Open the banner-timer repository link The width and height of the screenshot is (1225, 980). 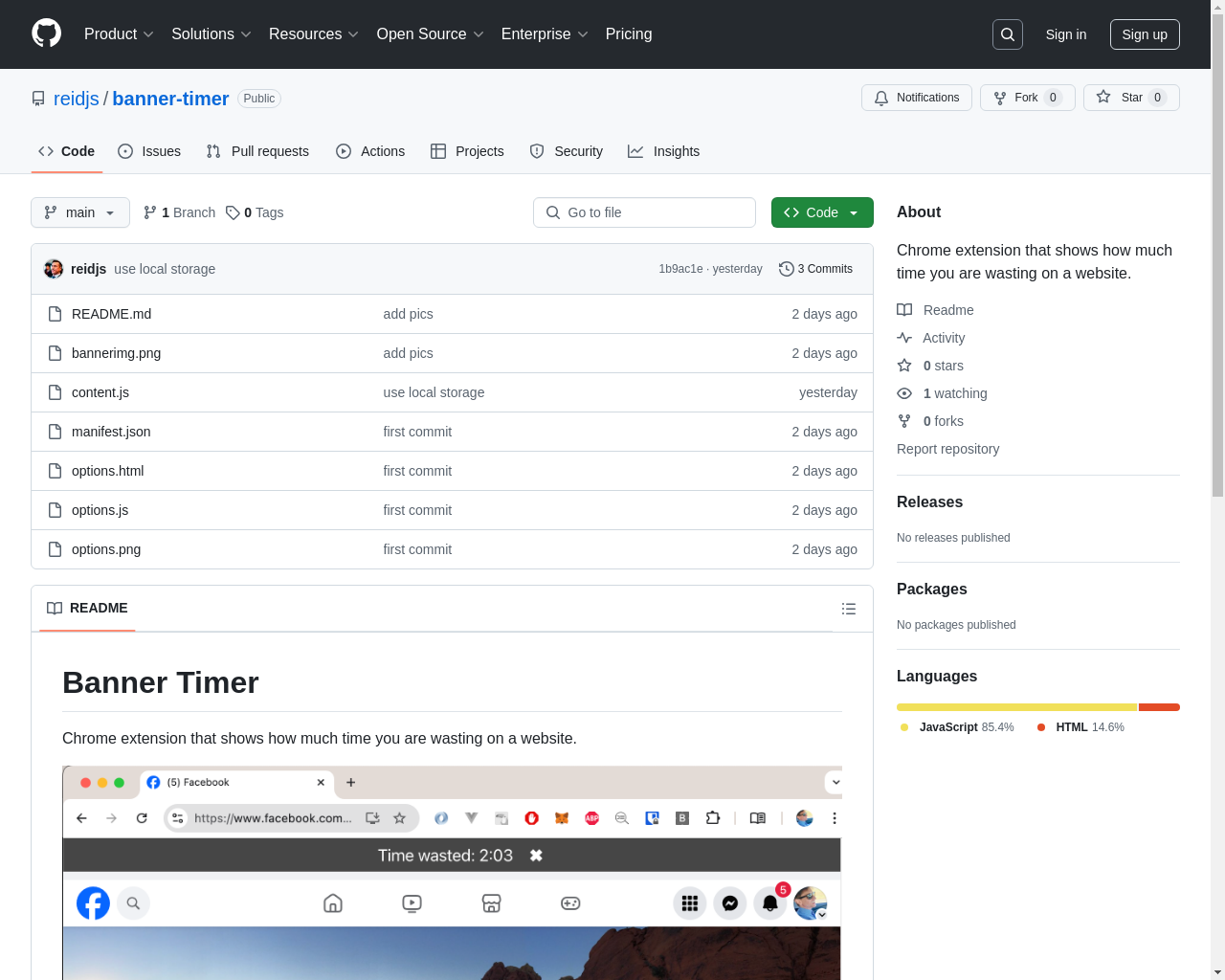170,99
